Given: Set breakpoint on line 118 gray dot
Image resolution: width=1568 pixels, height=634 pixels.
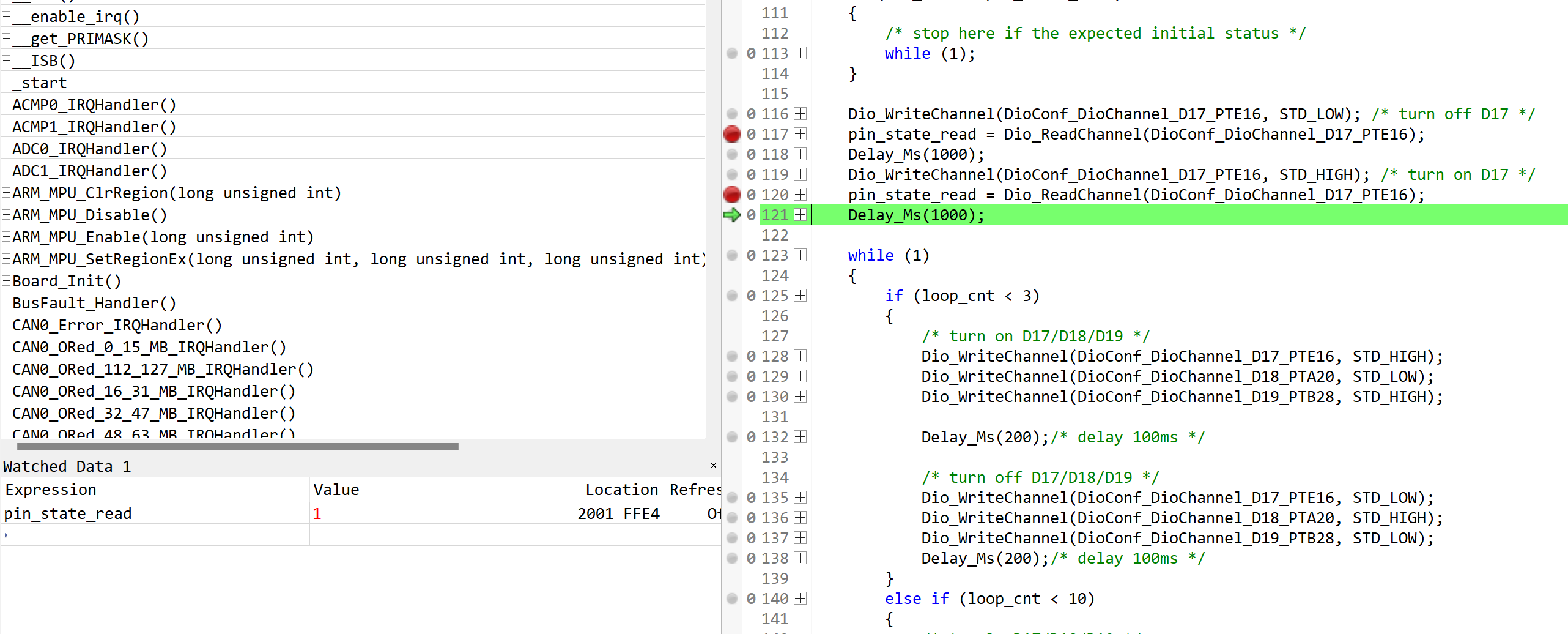Looking at the screenshot, I should (x=731, y=154).
